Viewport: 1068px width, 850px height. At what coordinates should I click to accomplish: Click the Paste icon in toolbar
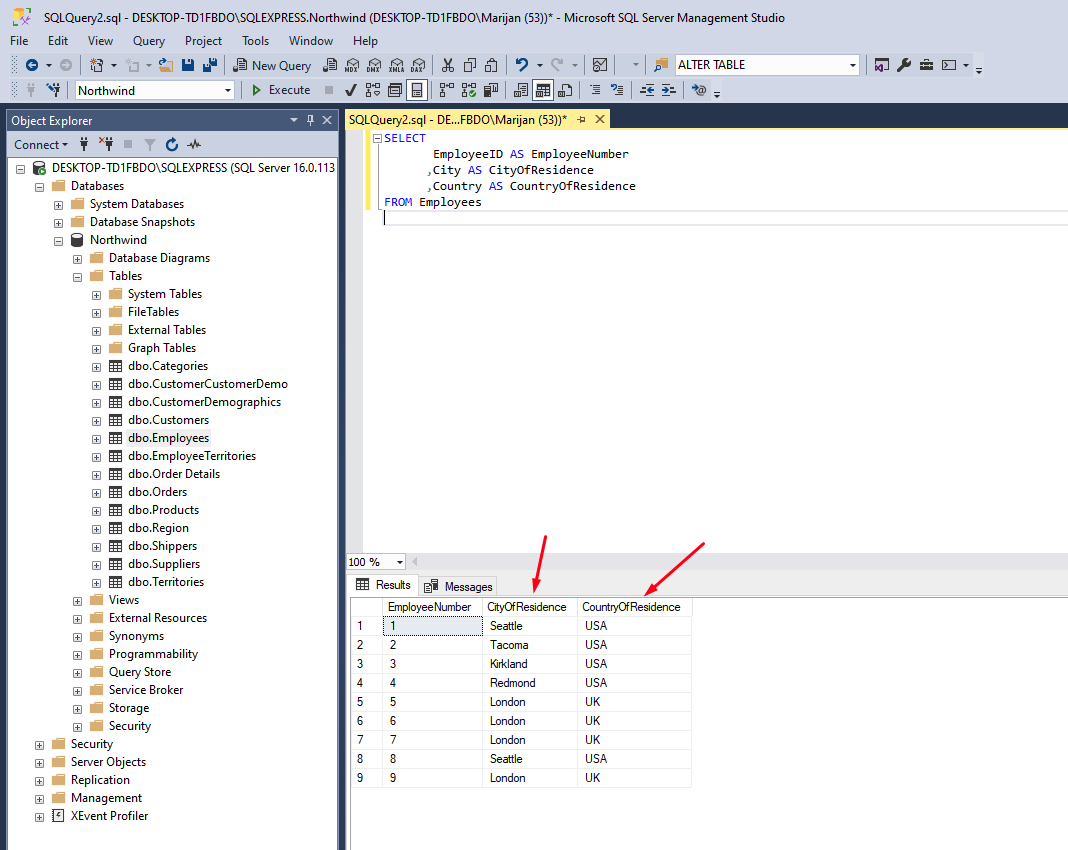pyautogui.click(x=491, y=65)
